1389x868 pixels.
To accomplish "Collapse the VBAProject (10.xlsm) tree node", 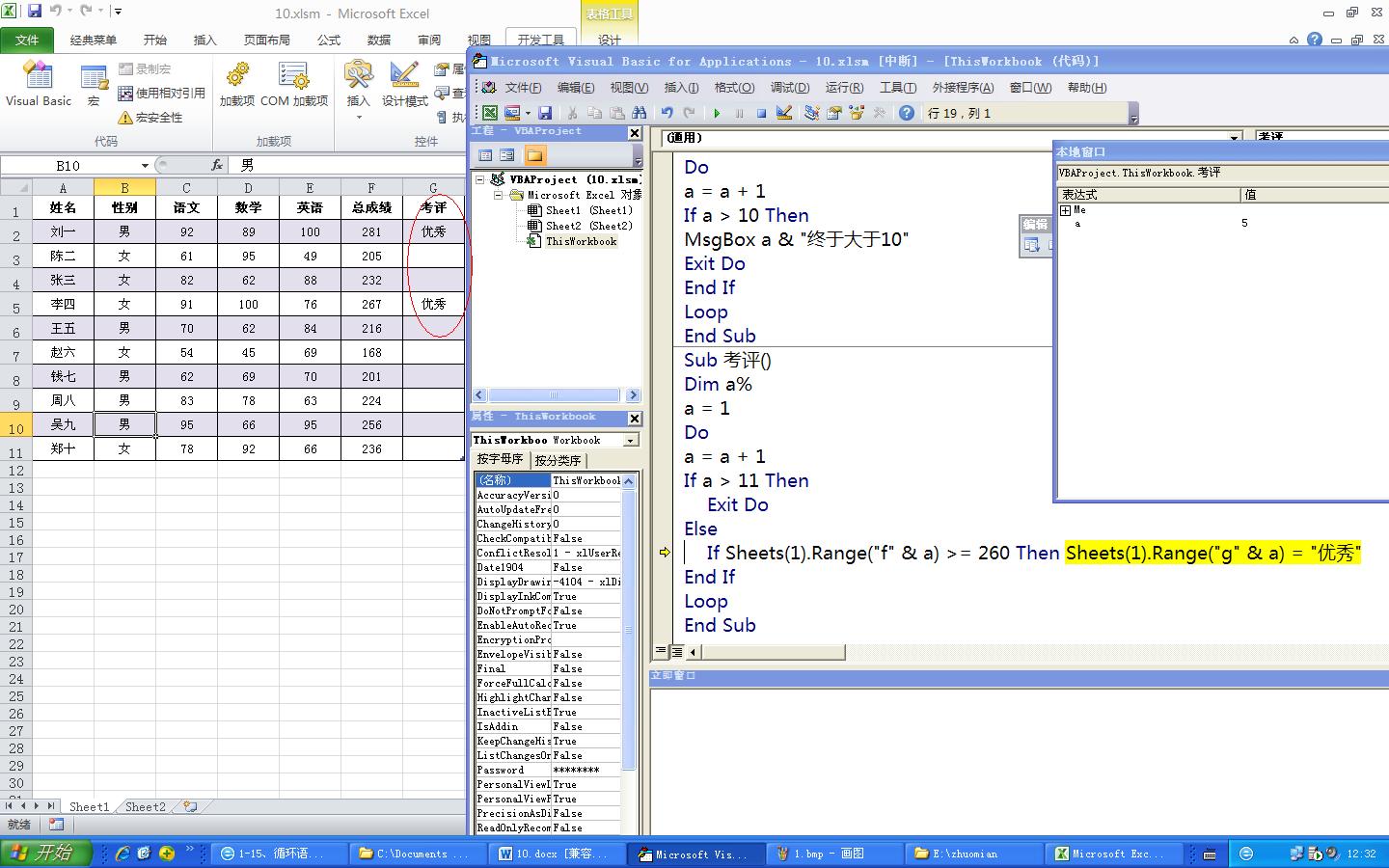I will (x=479, y=179).
